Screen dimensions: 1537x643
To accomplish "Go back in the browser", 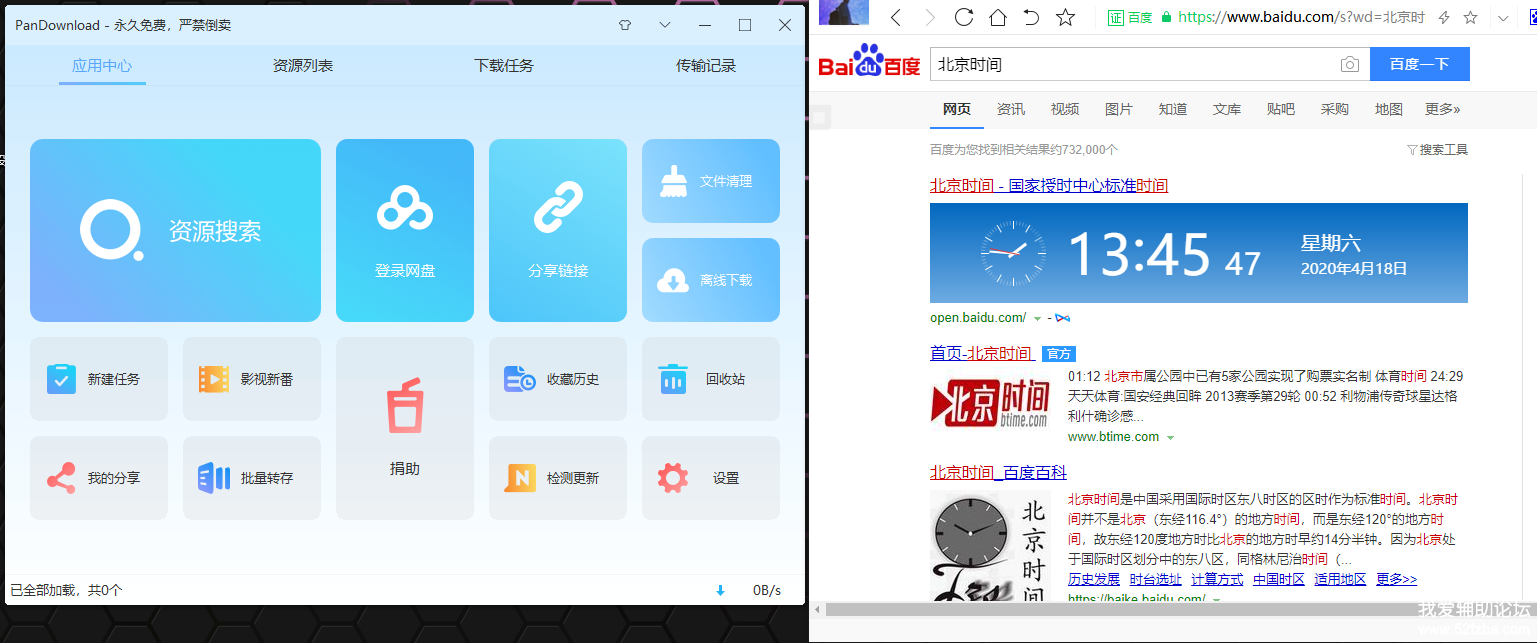I will pos(896,17).
